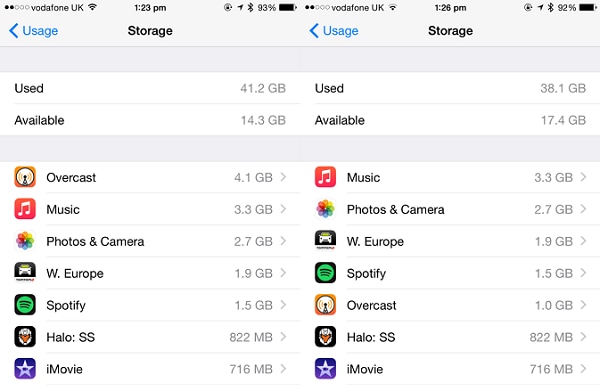
Task: Go back to Usage from the left Storage screen
Action: pos(34,31)
